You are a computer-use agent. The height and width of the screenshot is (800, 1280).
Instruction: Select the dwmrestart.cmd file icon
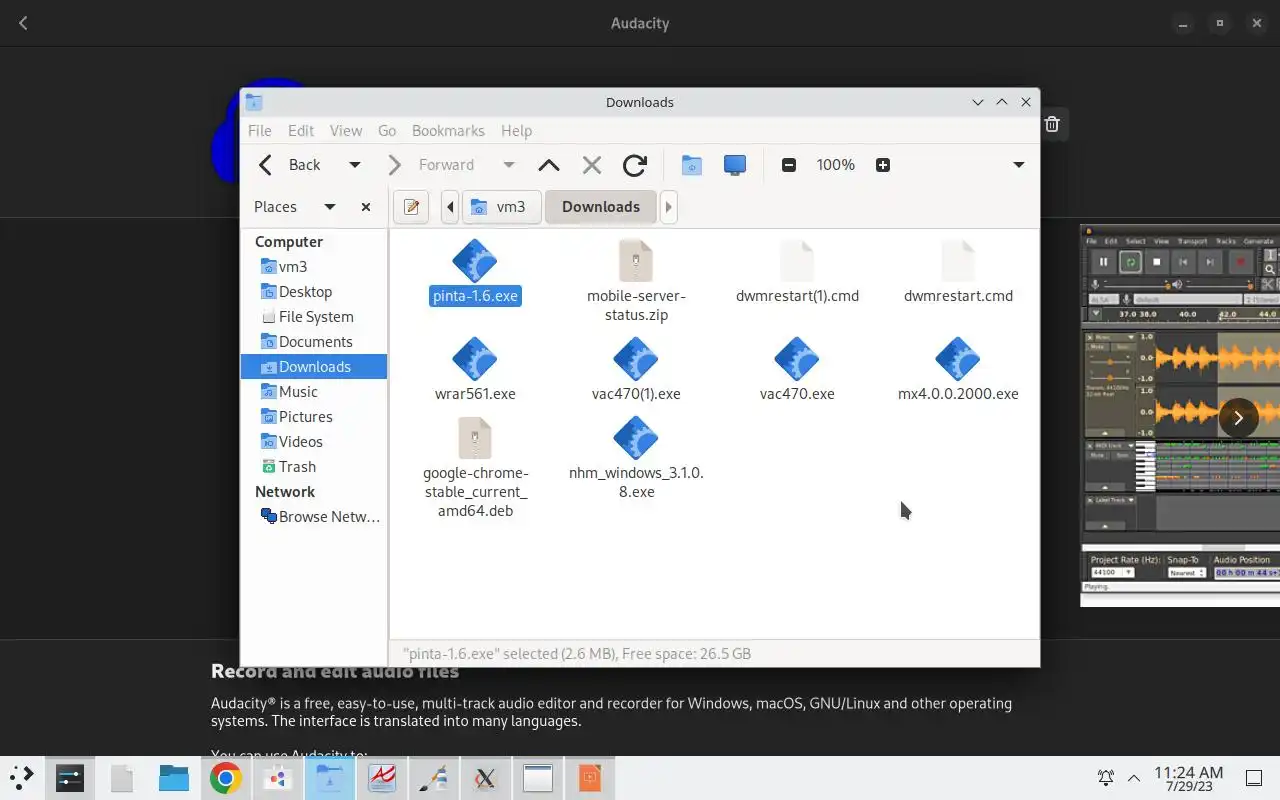958,261
